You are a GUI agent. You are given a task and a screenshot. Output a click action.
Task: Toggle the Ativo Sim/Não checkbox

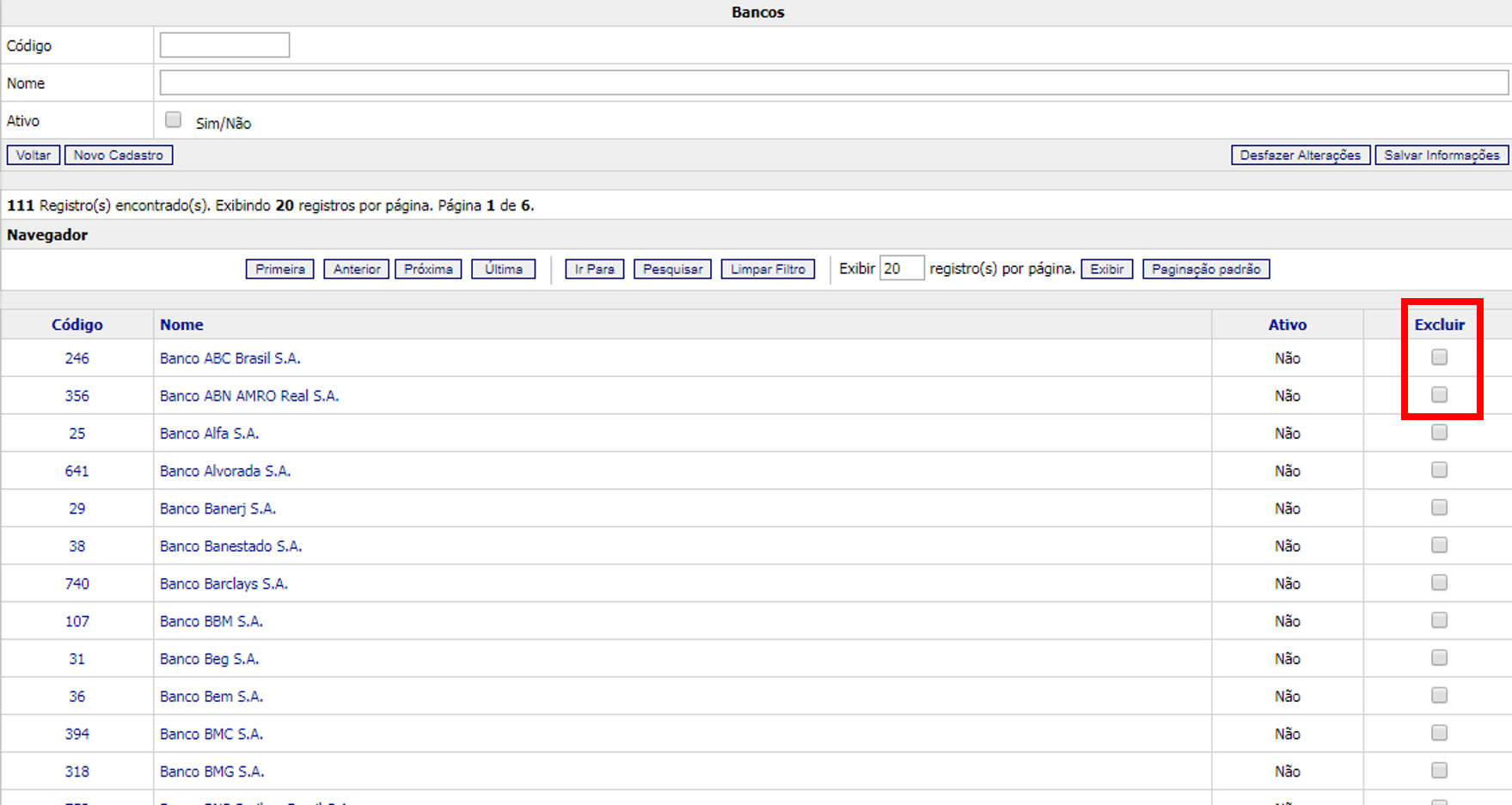[x=174, y=120]
